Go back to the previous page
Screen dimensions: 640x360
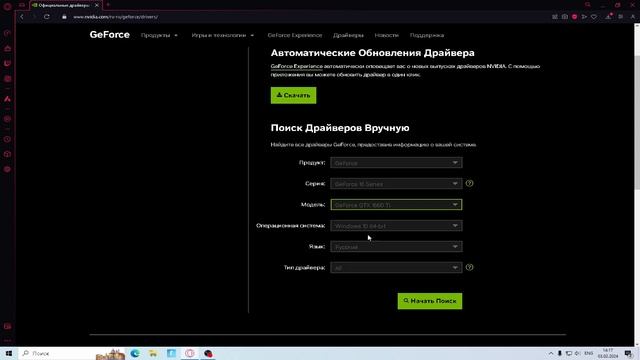[22, 17]
